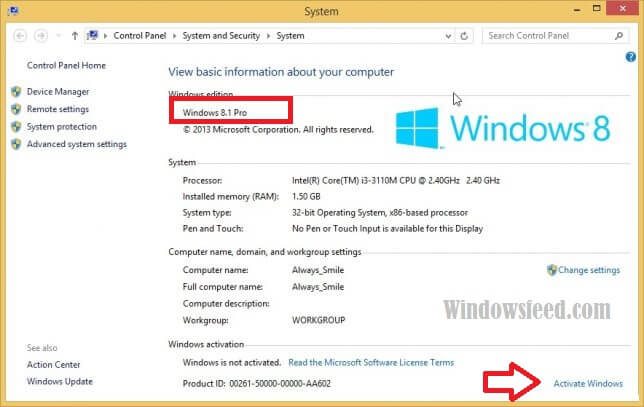Click shield icon beside Remote settings
644x407 pixels.
pos(16,109)
